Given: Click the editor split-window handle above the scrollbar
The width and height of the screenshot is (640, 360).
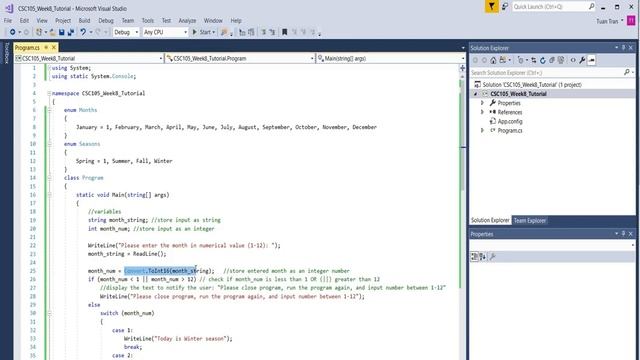Looking at the screenshot, I should (462, 68).
